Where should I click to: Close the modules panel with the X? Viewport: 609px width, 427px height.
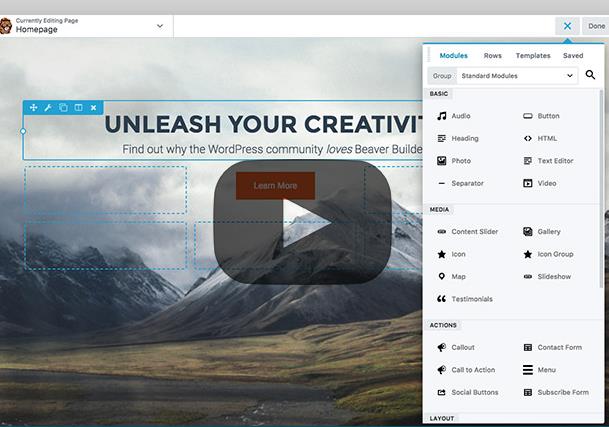(x=567, y=26)
